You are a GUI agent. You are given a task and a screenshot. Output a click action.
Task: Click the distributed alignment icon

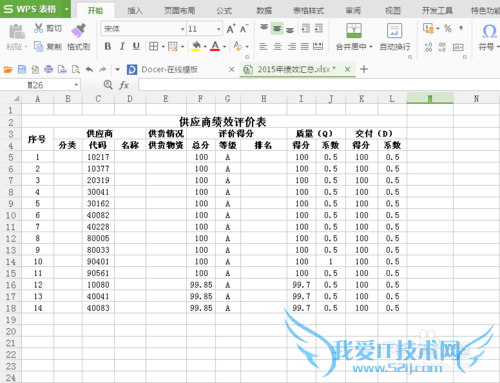[x=318, y=46]
